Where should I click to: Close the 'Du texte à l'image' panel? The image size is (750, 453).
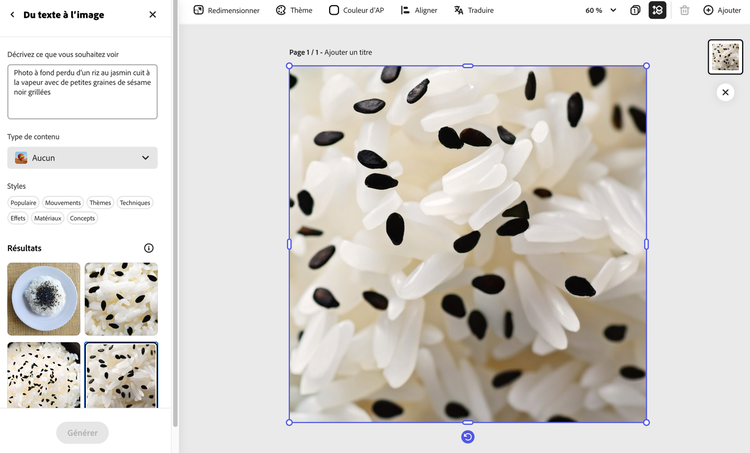[x=152, y=15]
